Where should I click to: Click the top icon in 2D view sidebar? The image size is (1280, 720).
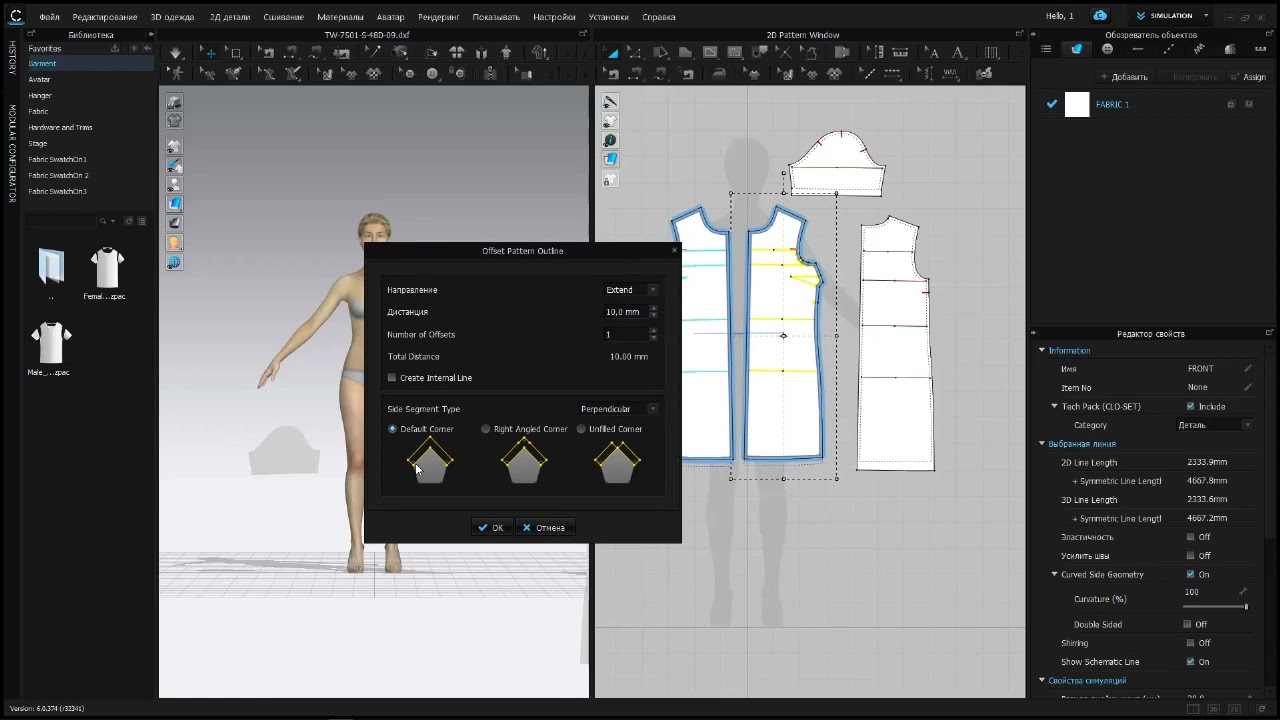610,102
